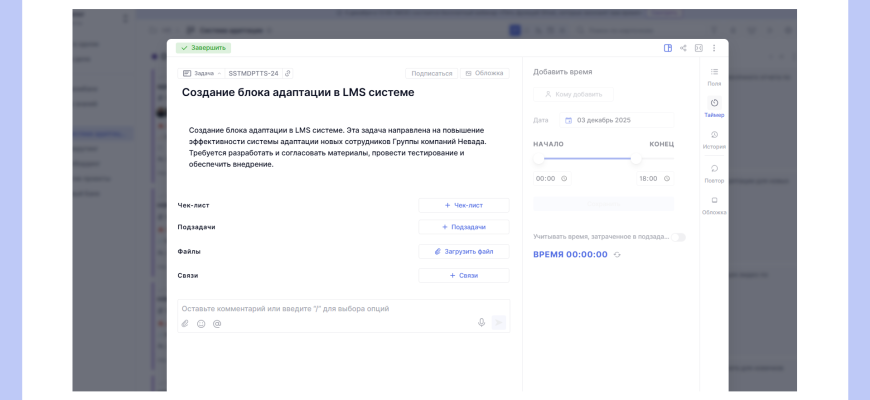870x400 pixels.
Task: Open the date picker for 03 декабрь 2025
Action: coord(617,120)
